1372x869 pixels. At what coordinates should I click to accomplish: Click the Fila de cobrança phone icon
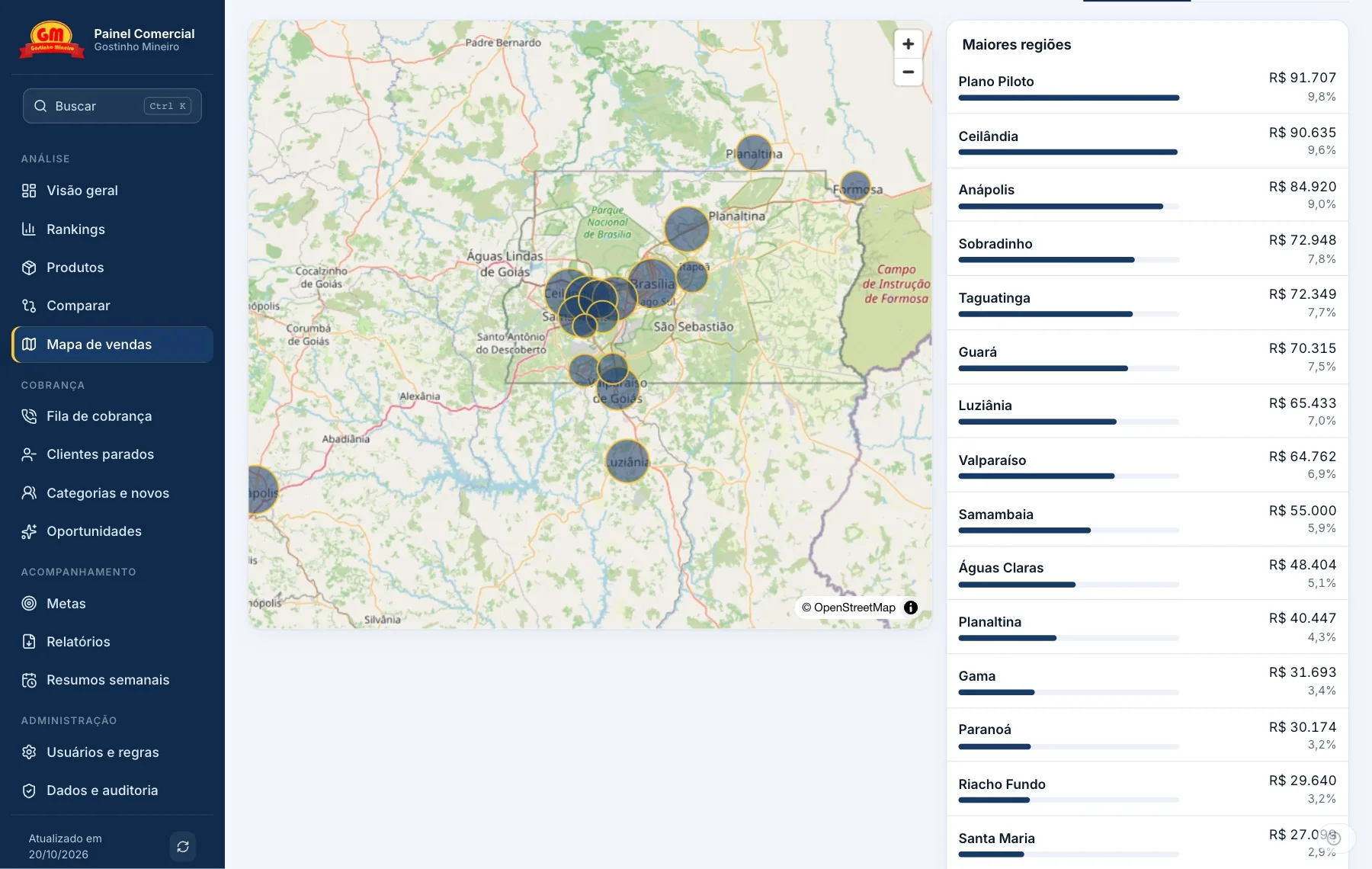[29, 416]
